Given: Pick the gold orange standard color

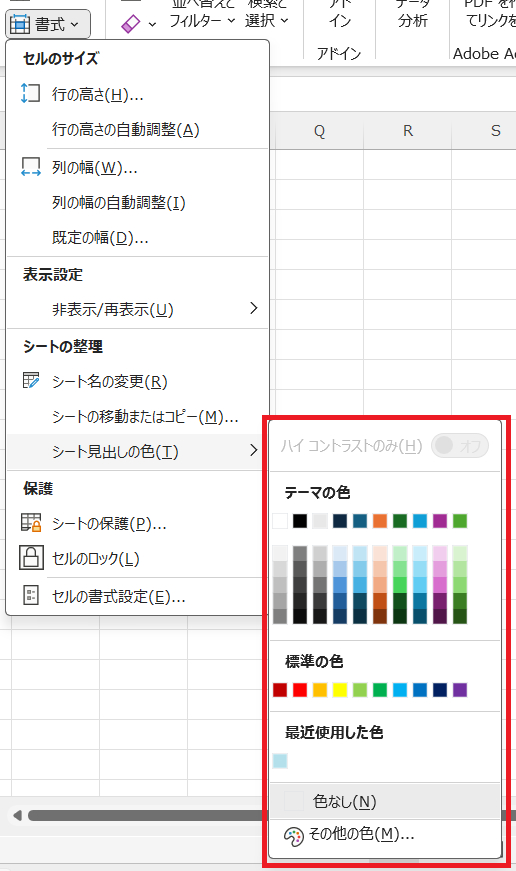Looking at the screenshot, I should [320, 690].
